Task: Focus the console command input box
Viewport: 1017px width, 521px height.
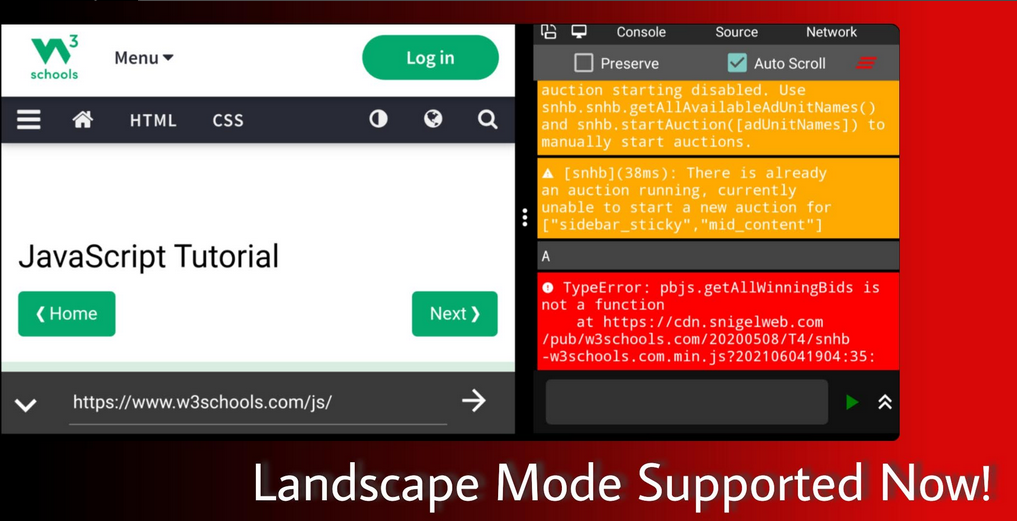Action: (x=687, y=402)
